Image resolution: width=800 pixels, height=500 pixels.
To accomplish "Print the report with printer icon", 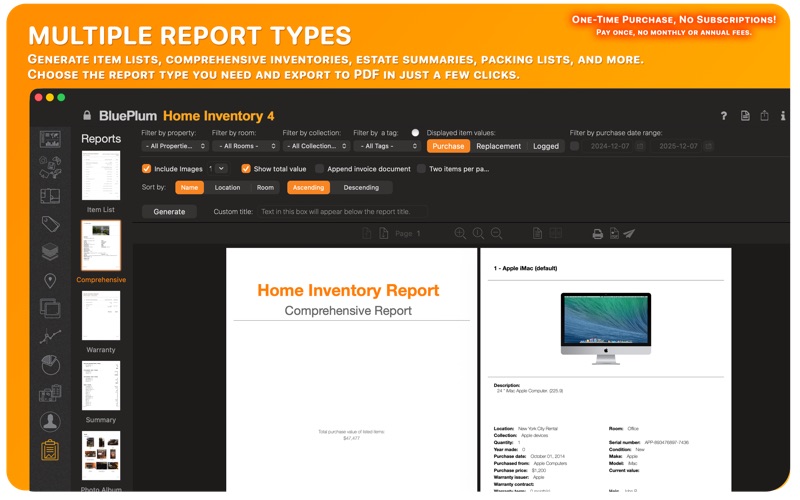I will tap(597, 234).
